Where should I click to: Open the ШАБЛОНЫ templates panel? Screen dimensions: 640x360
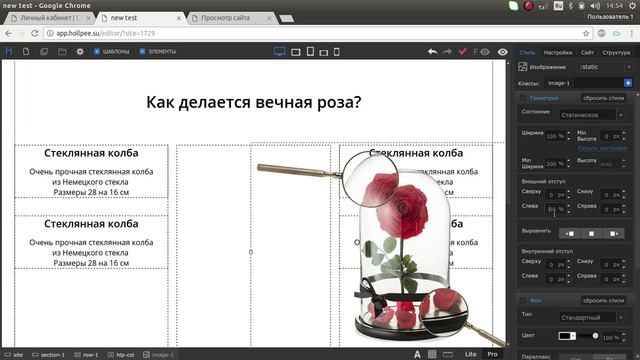(111, 51)
